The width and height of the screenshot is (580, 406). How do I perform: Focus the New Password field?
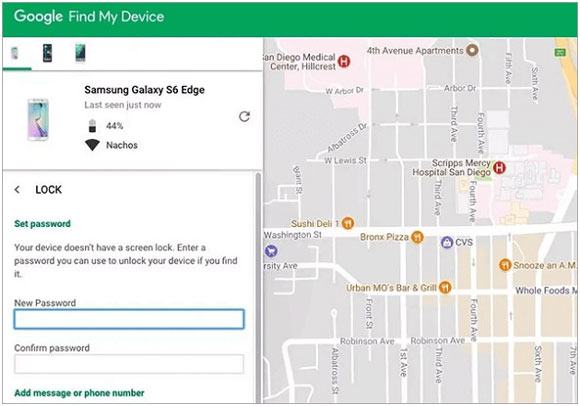(x=129, y=319)
